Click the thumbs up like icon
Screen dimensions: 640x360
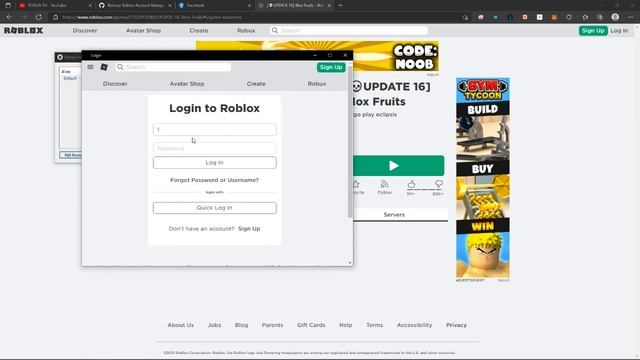[411, 184]
